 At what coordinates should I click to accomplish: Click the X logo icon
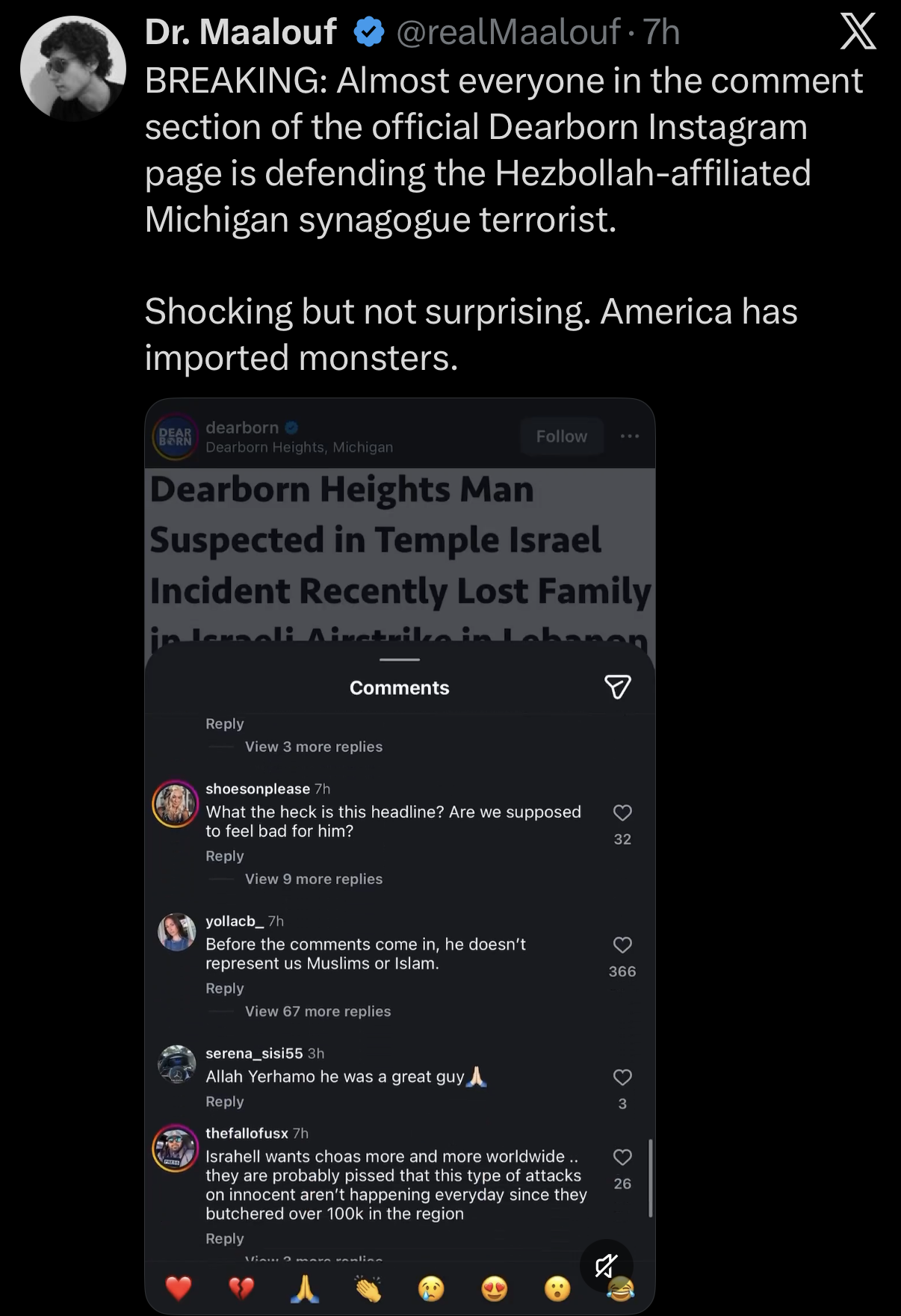858,32
